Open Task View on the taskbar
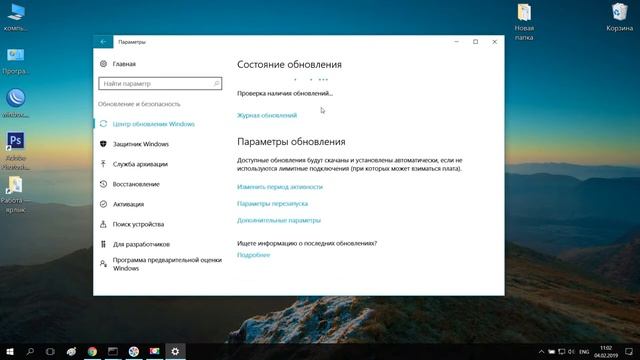Viewport: 640px width, 360px height. (x=50, y=351)
